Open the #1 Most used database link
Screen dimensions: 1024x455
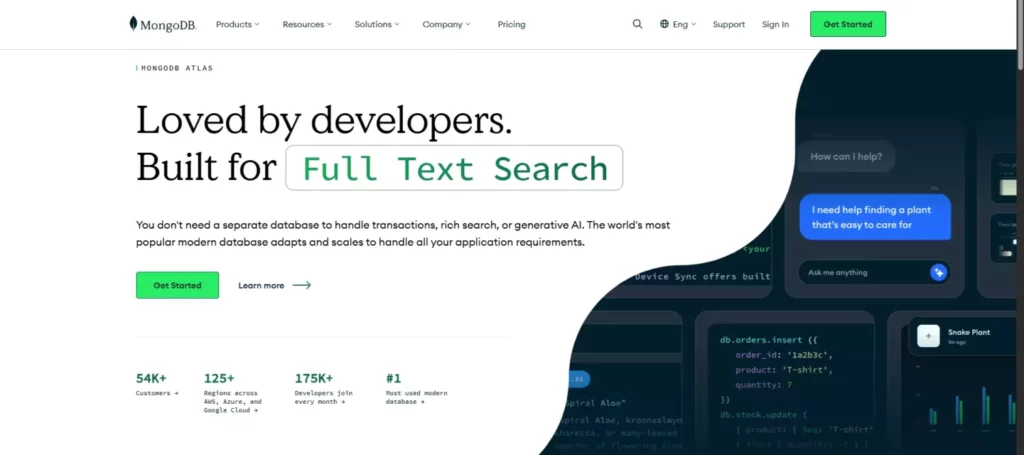point(417,389)
